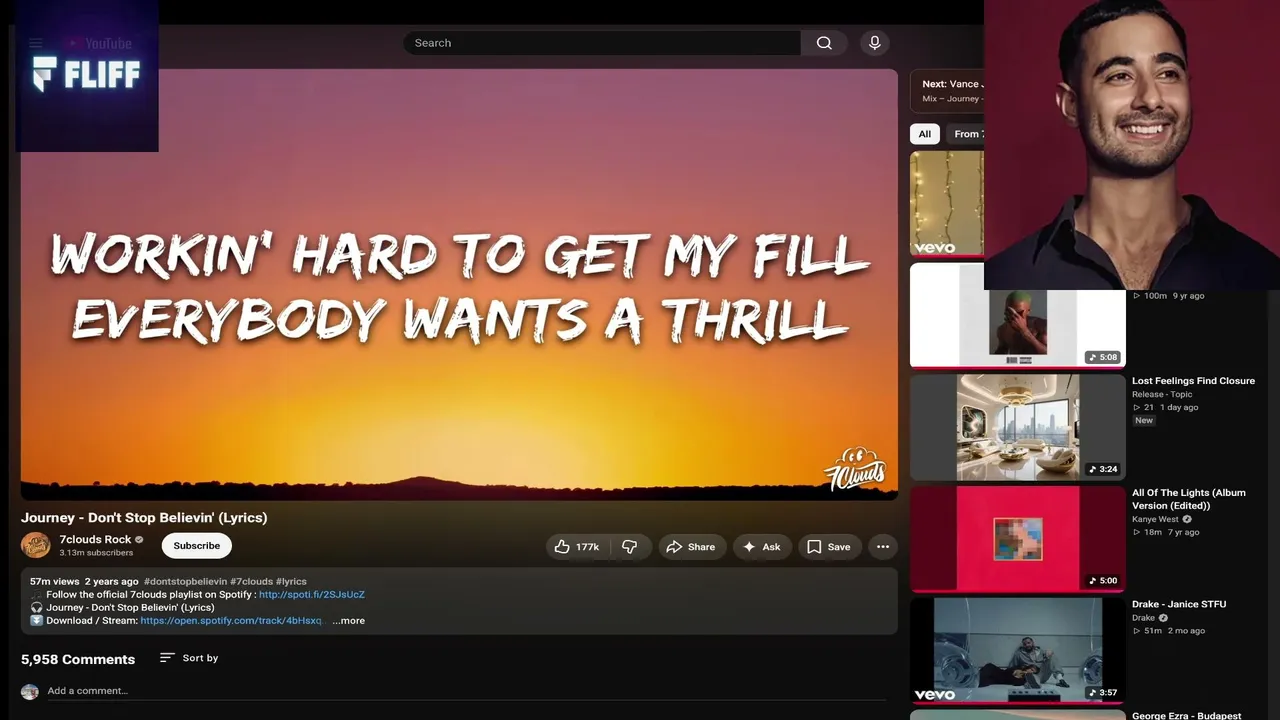1280x720 pixels.
Task: Click the video title Journey - Don't Stop Believin' (Lyrics)
Action: [144, 518]
